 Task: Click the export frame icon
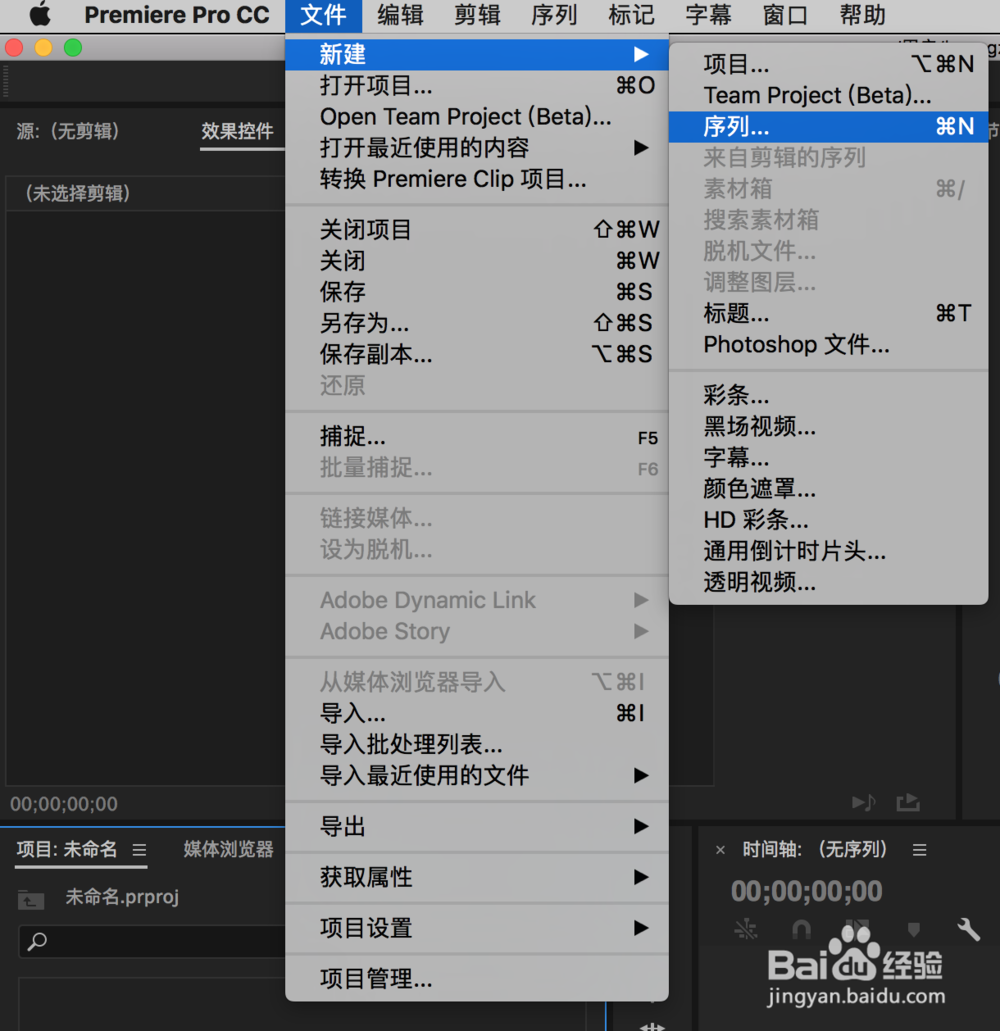tap(908, 802)
